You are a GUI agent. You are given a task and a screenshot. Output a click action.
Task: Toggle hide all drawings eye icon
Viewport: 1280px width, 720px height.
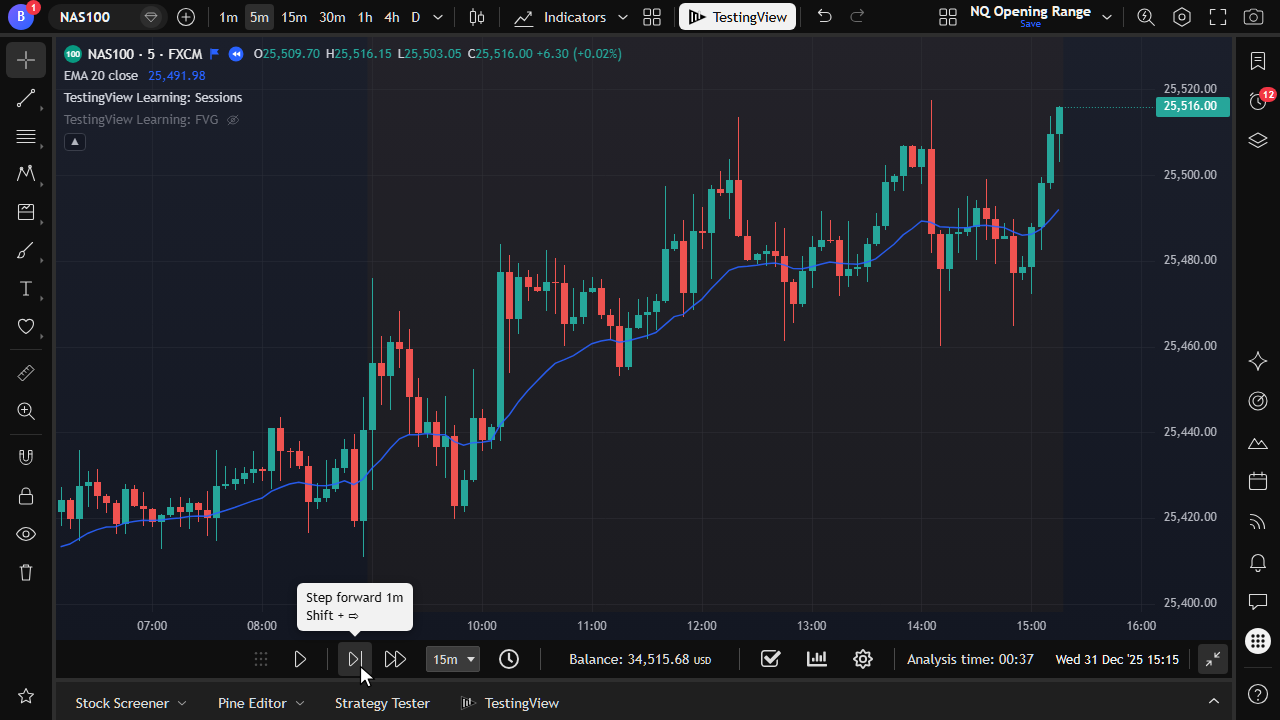[26, 534]
